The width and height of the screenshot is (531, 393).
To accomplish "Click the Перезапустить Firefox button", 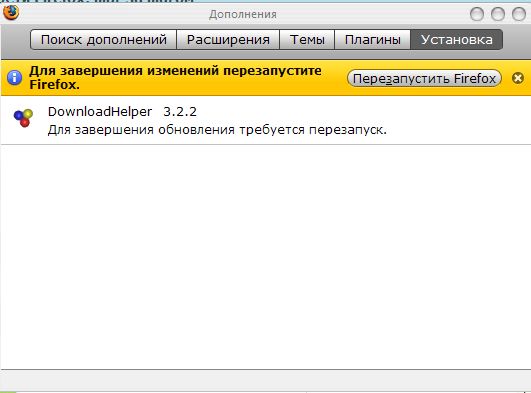I will click(x=424, y=78).
